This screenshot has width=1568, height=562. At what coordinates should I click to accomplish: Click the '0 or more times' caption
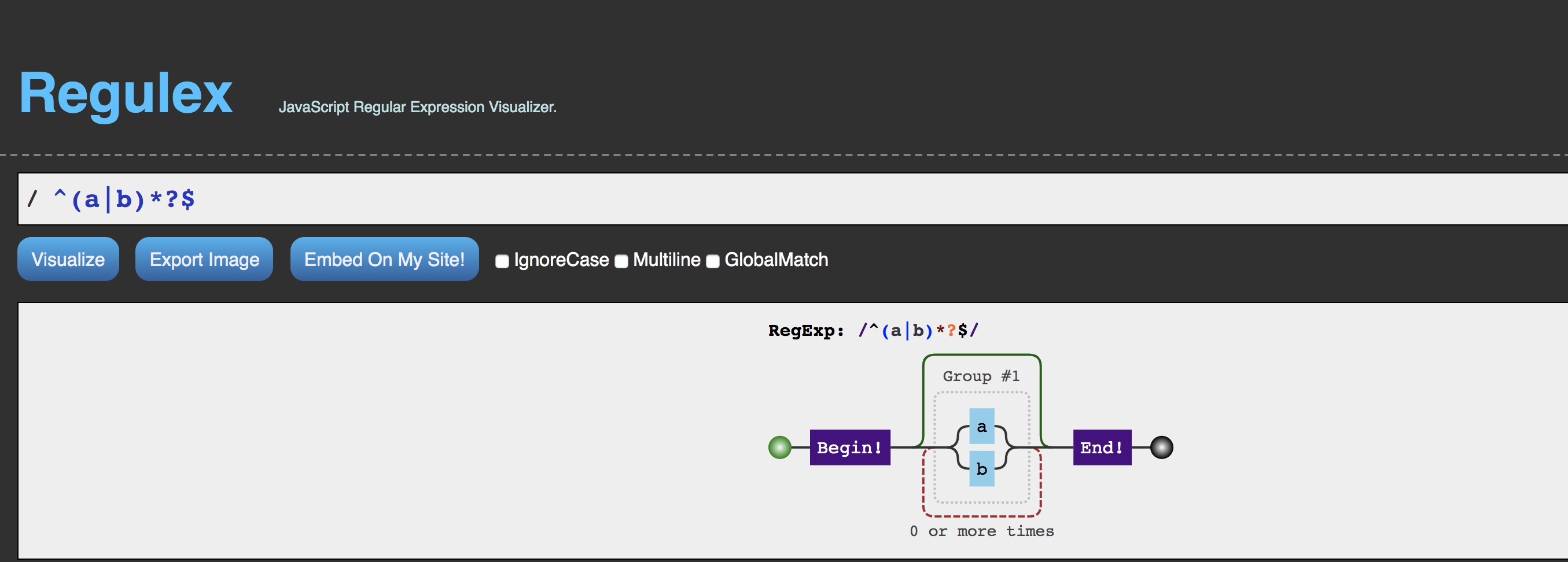981,531
